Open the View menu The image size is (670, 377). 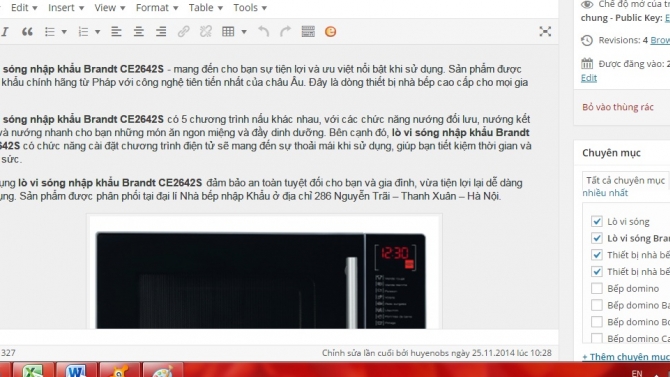(109, 8)
